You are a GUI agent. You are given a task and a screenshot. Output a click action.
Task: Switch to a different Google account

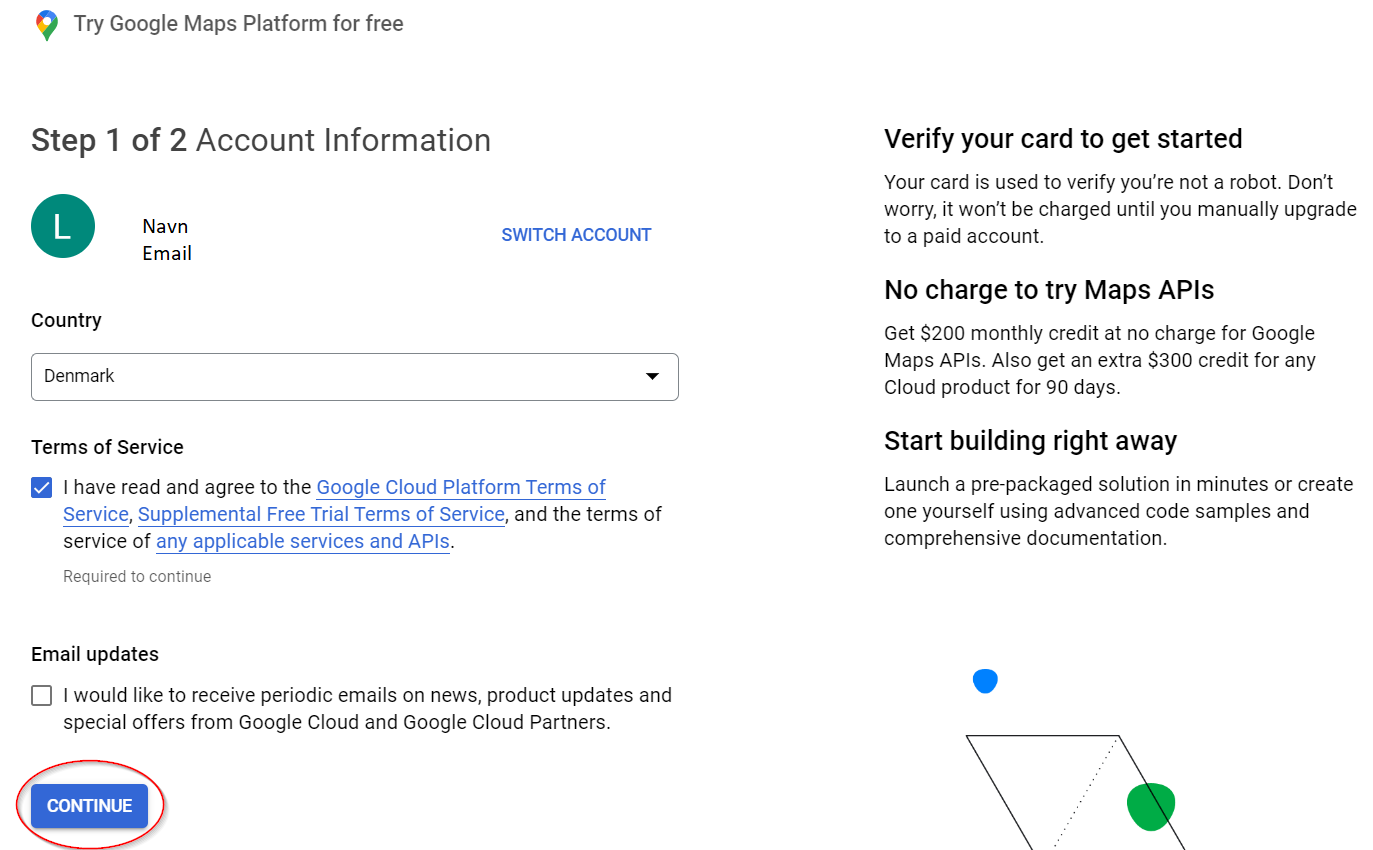(576, 235)
